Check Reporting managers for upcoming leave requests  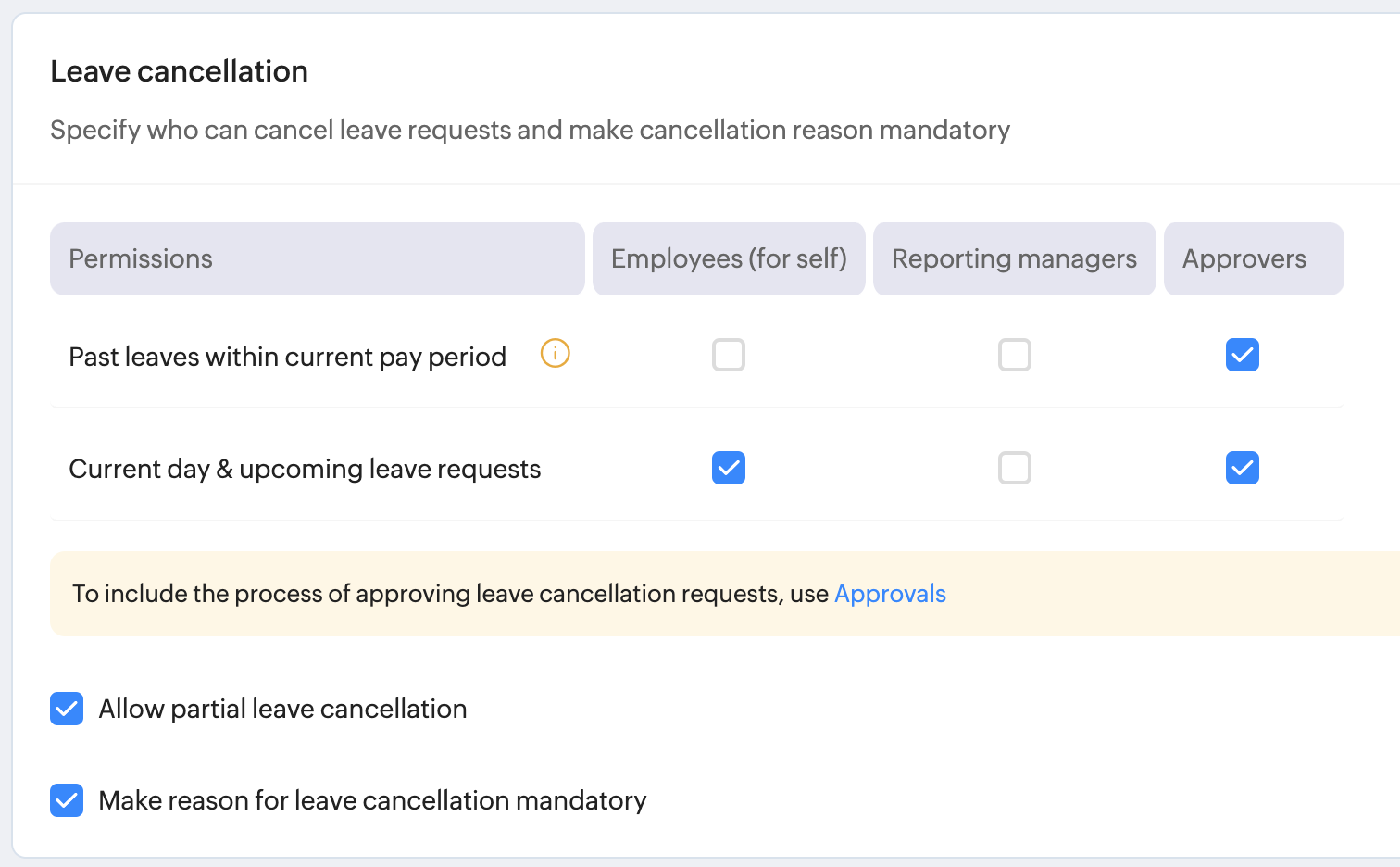(1015, 468)
